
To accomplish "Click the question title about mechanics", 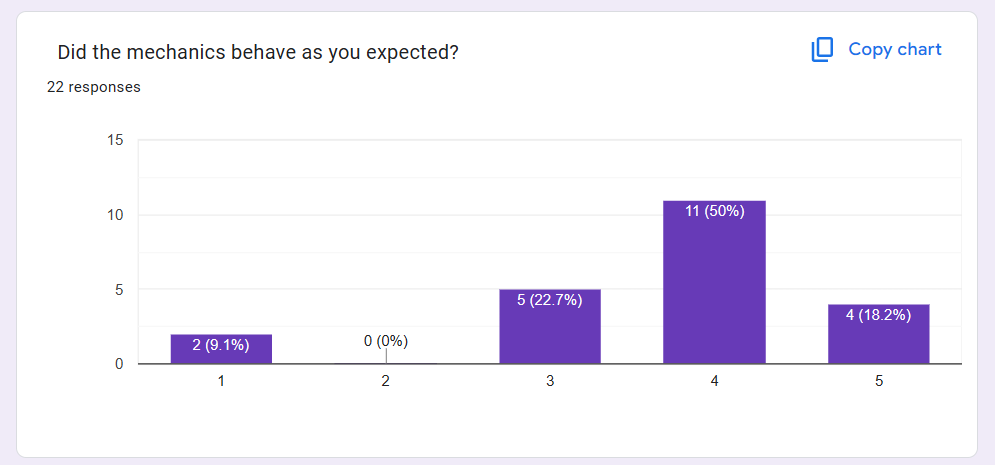I will coord(258,52).
